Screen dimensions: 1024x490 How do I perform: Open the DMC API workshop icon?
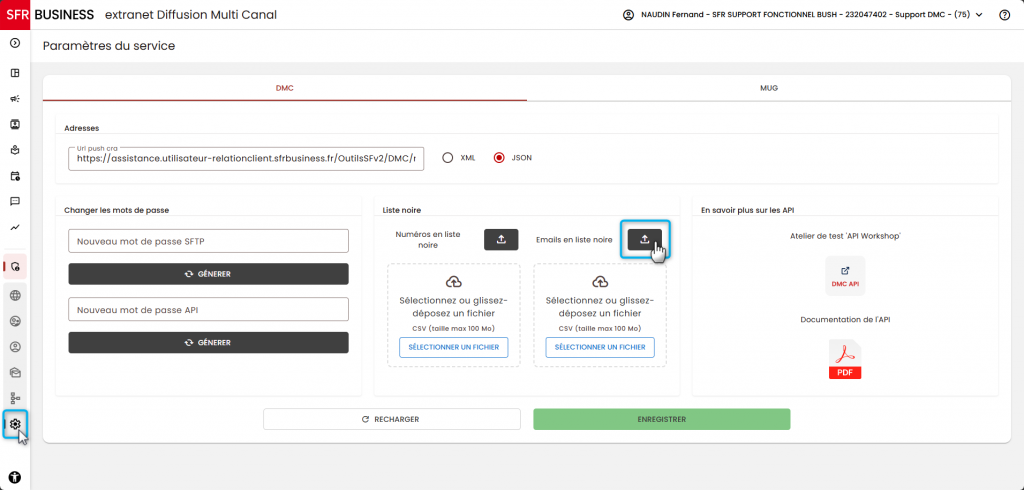click(845, 276)
